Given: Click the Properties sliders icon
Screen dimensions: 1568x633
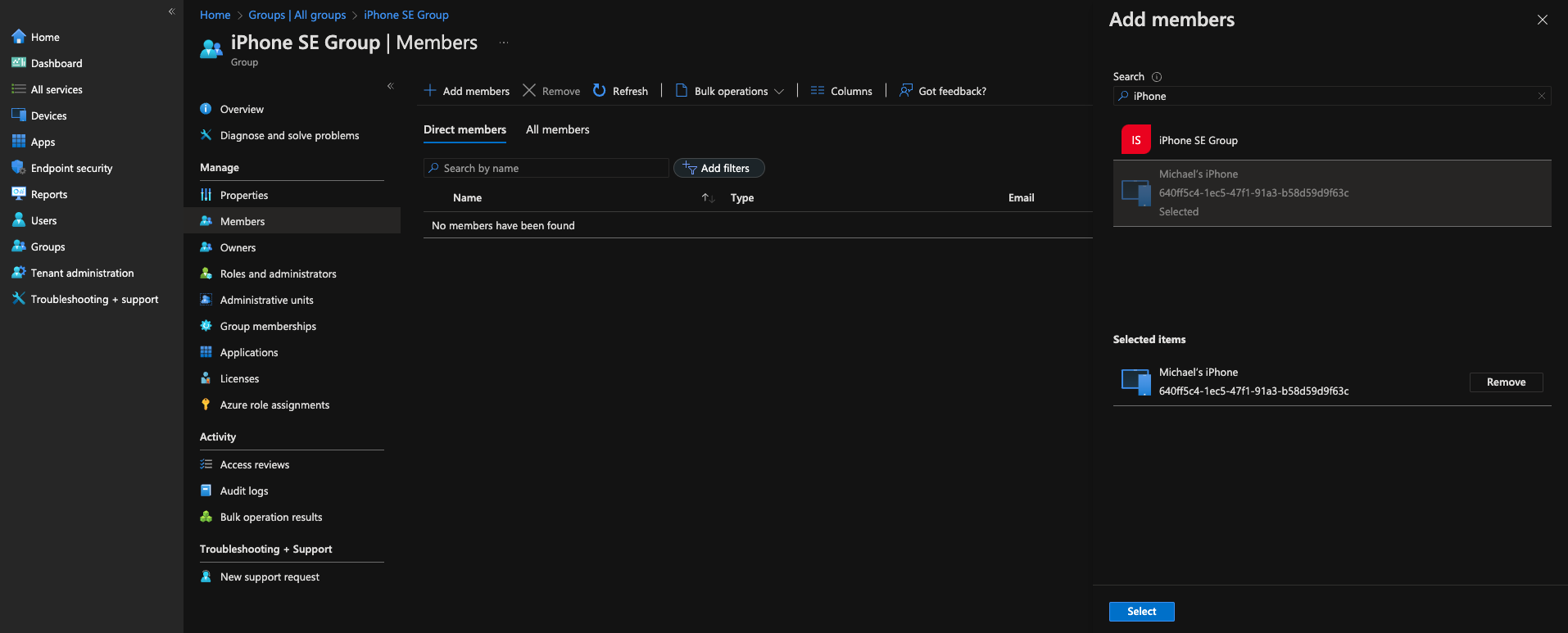Looking at the screenshot, I should tap(206, 195).
